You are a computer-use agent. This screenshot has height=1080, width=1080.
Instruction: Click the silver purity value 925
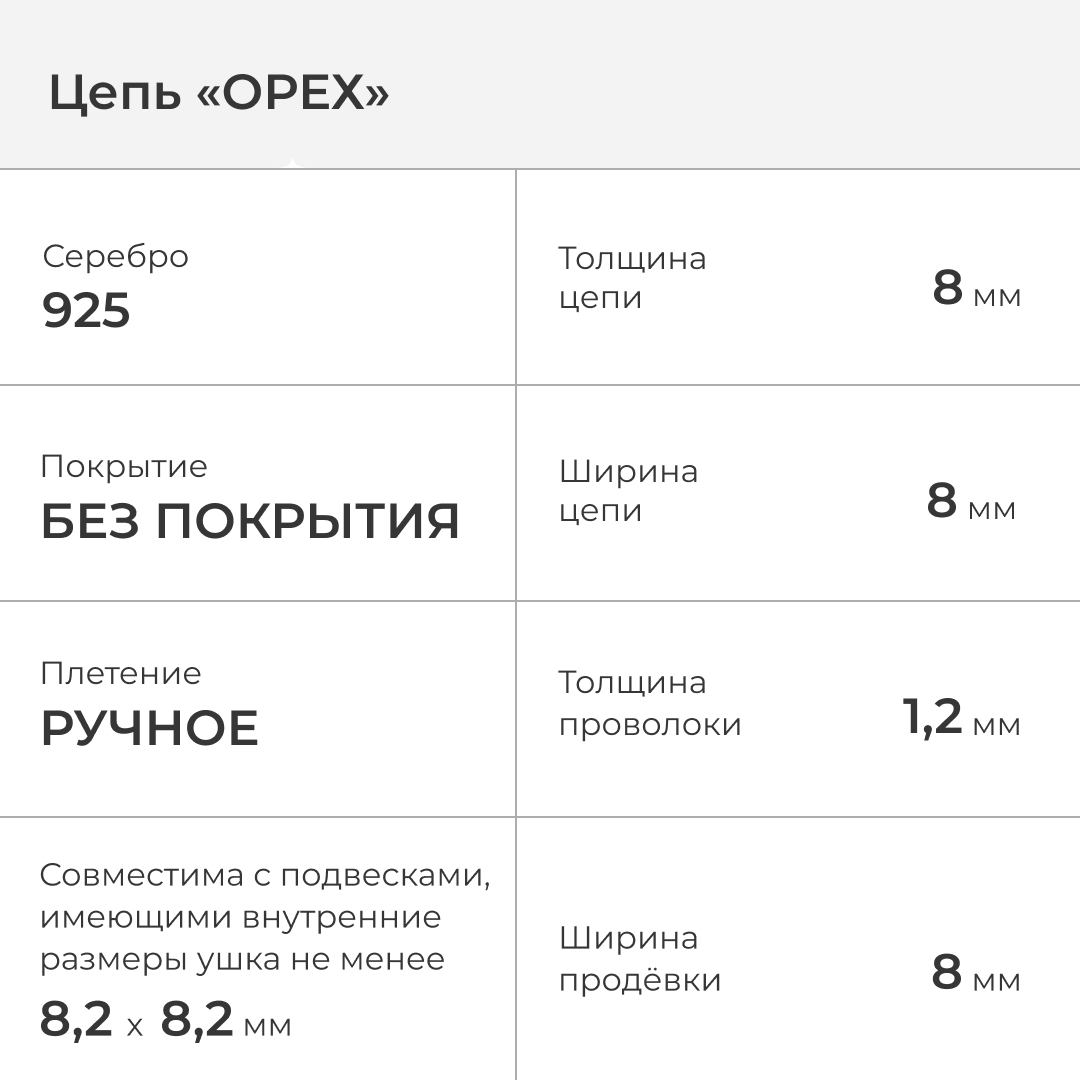pyautogui.click(x=86, y=311)
